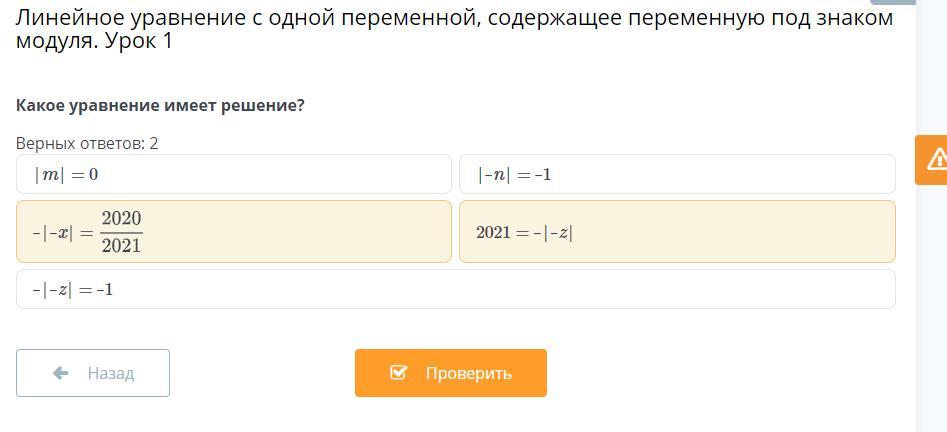The height and width of the screenshot is (432, 947).
Task: Click the '|-n| = -1' formula text
Action: tap(514, 175)
